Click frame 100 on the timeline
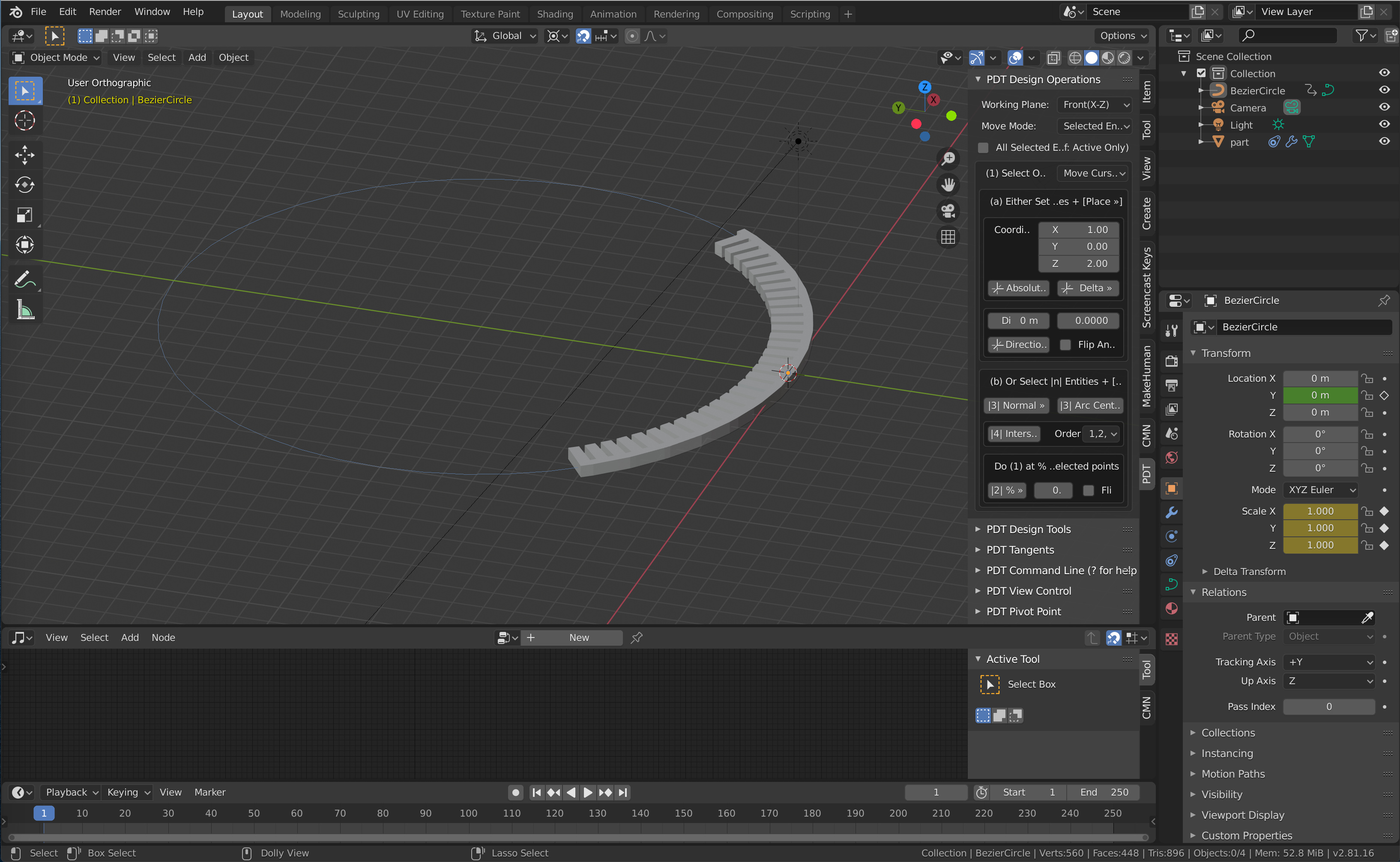Screen dimensions: 1400x862 (x=469, y=814)
